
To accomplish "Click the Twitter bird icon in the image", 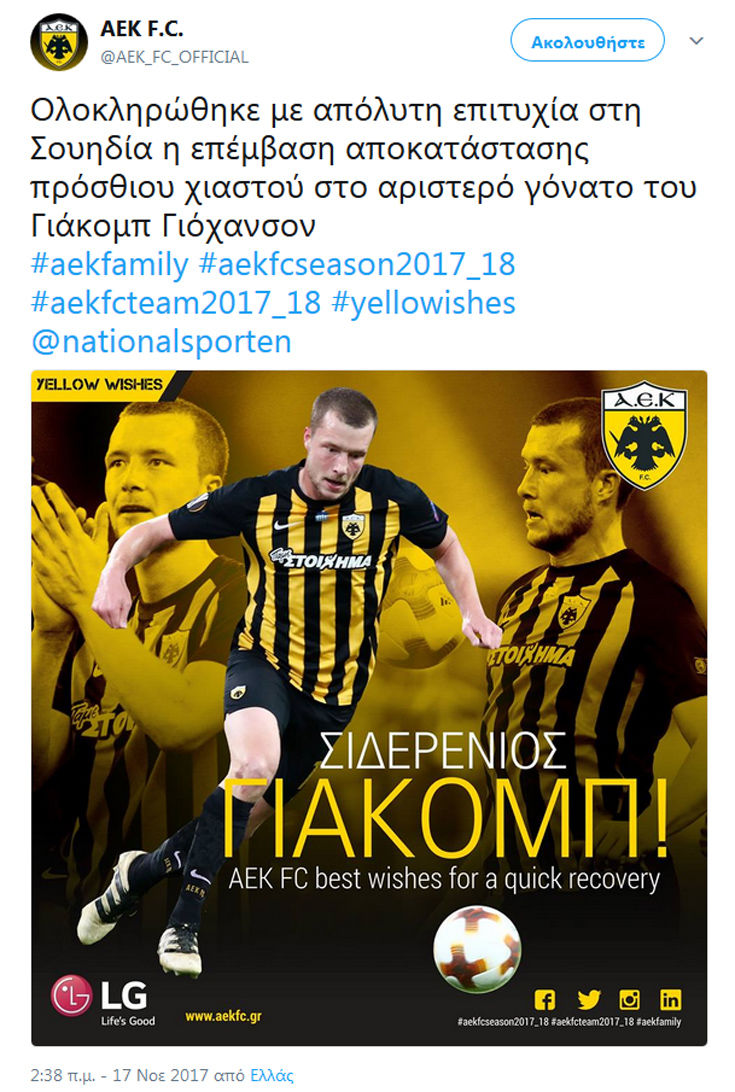I will tap(589, 1000).
